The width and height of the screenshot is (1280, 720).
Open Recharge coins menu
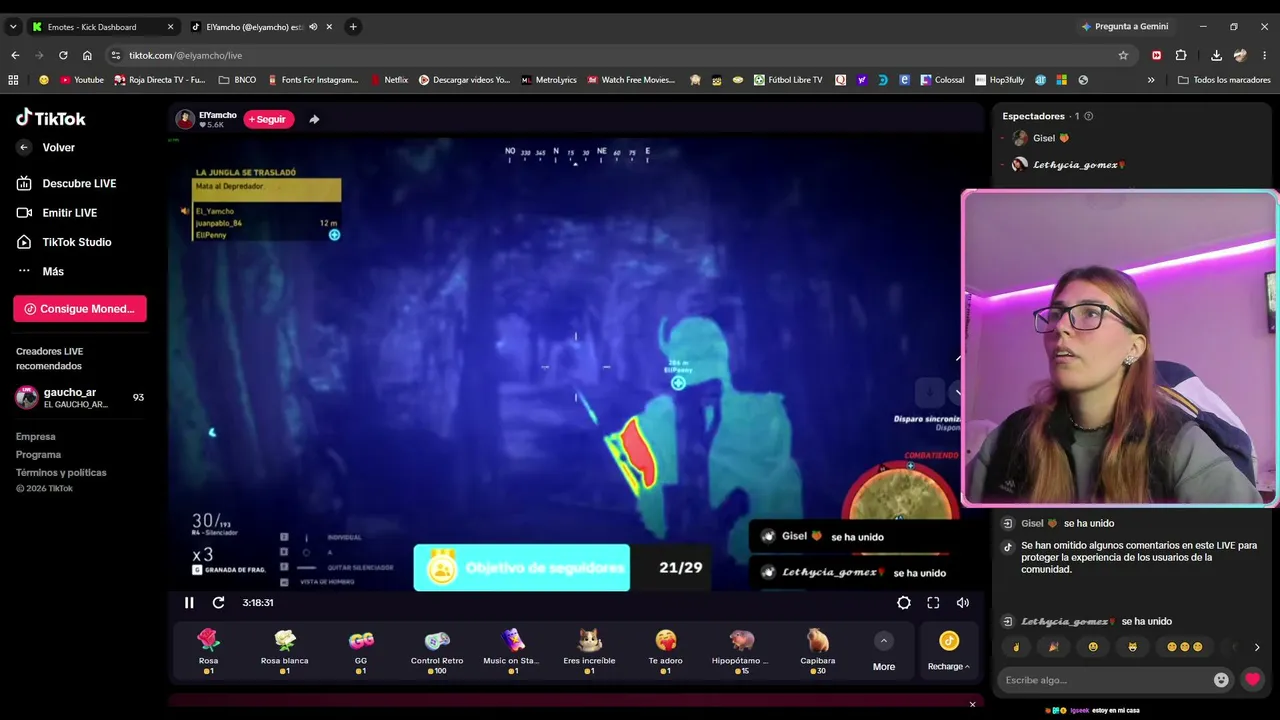[948, 651]
